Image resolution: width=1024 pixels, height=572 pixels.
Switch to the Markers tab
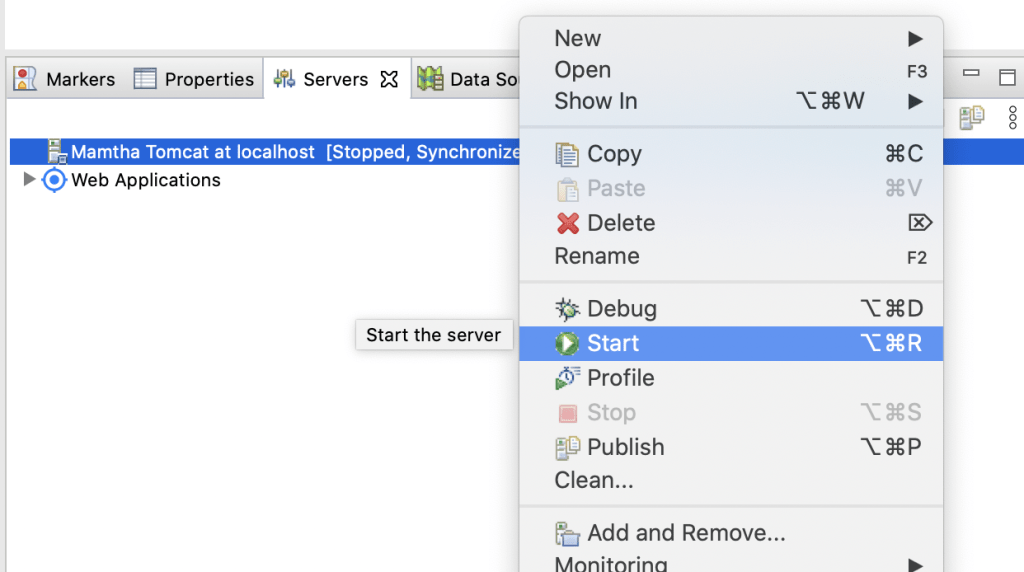coord(67,80)
